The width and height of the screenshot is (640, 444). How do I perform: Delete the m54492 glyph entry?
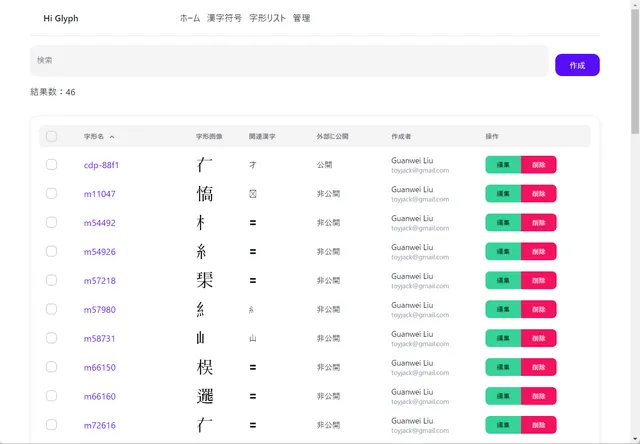(539, 223)
